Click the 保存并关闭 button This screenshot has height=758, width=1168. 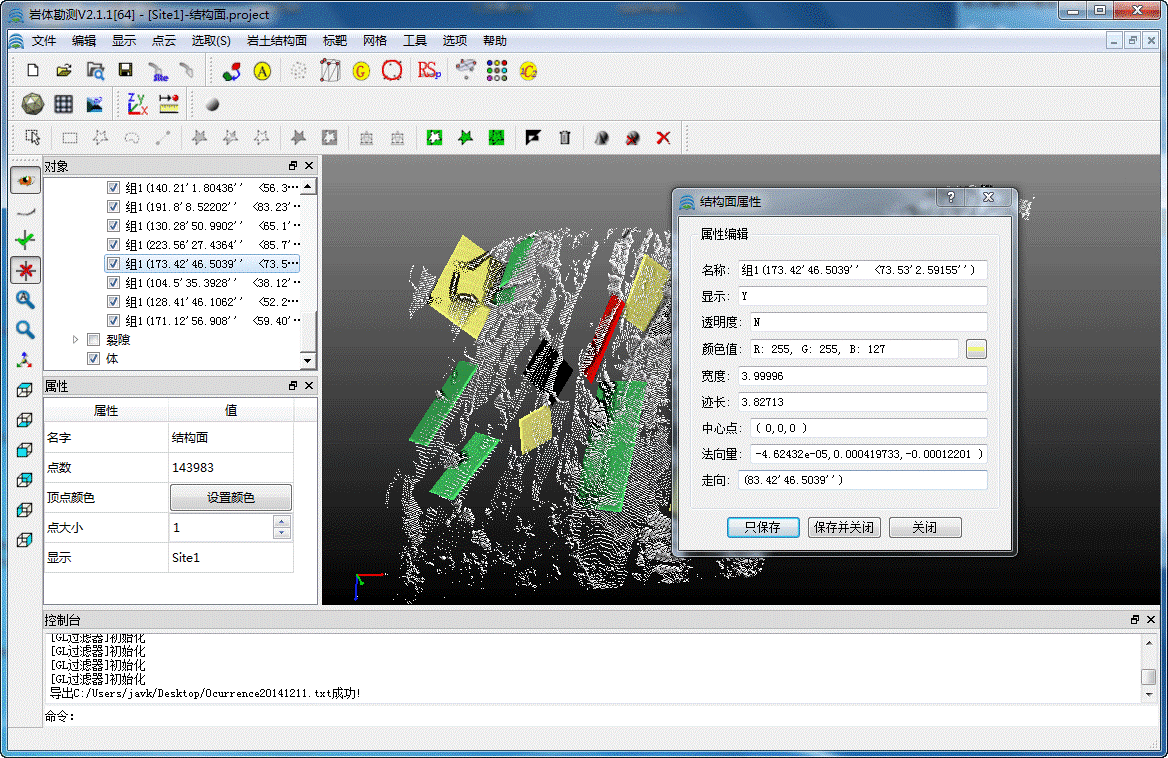tap(844, 527)
